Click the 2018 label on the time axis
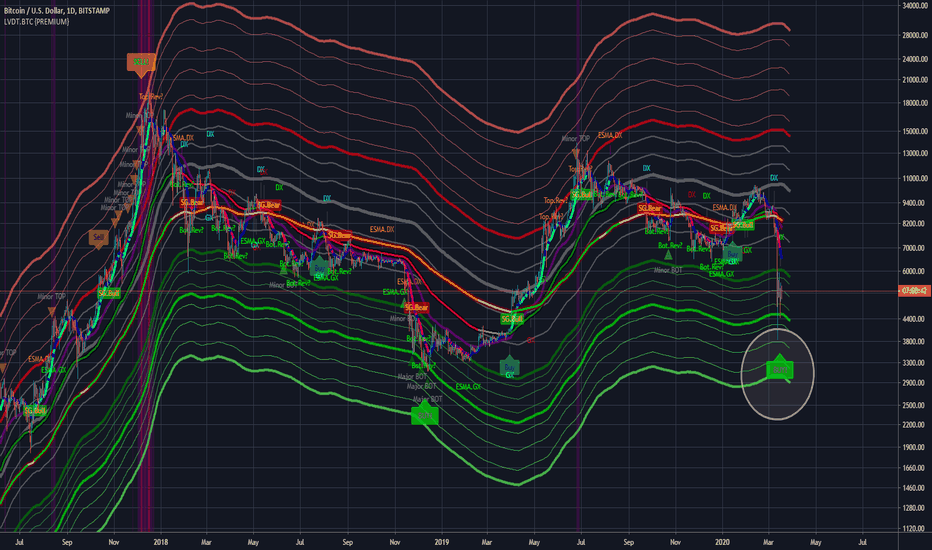Viewport: 932px width, 550px height. tap(160, 542)
